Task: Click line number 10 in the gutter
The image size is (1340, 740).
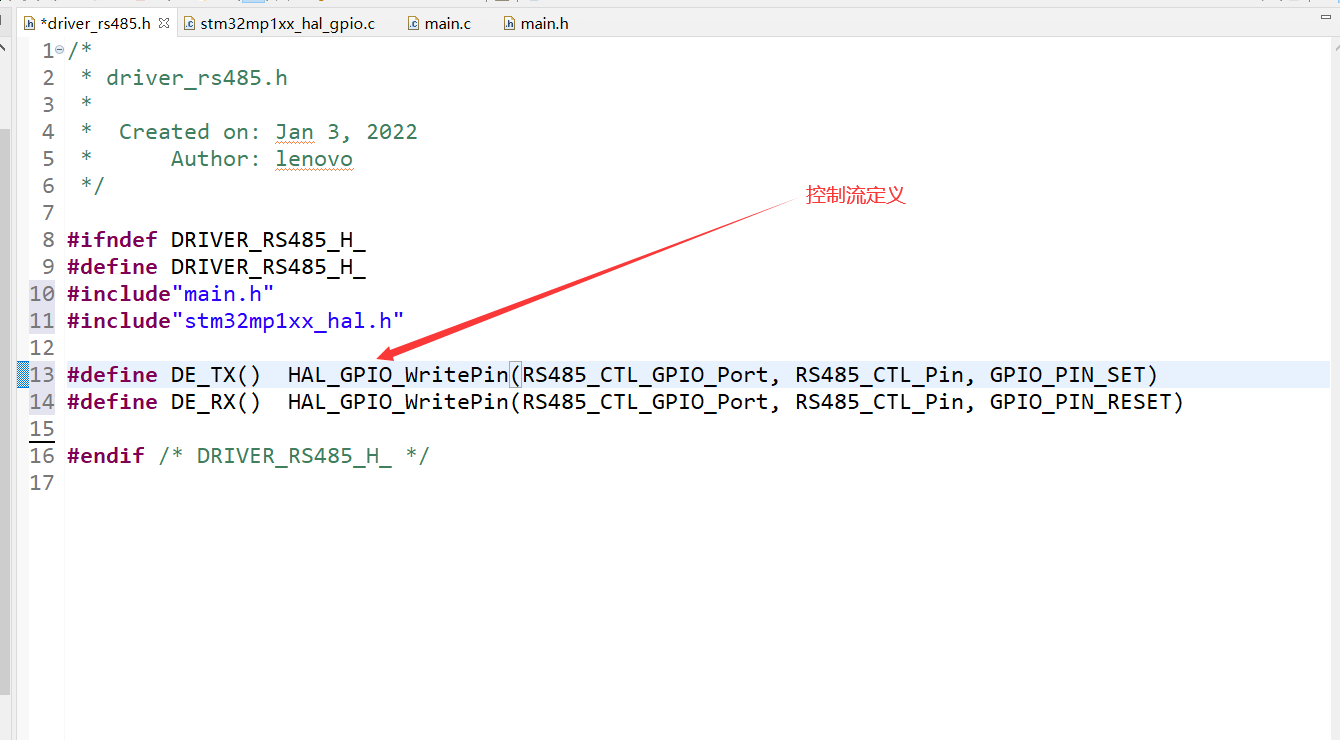Action: [42, 293]
